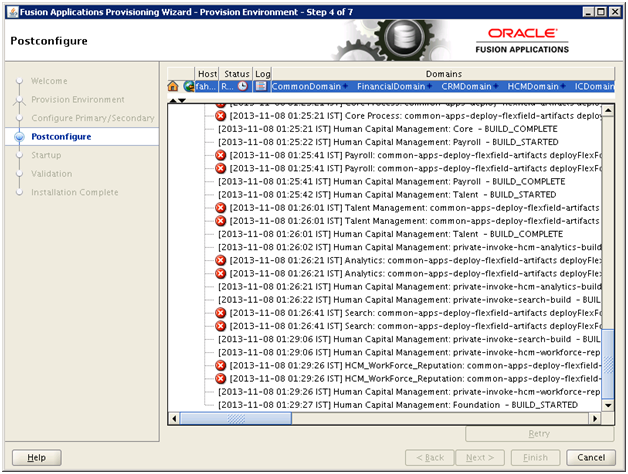Select the Installation Complete step
Image resolution: width=628 pixels, height=474 pixels.
[75, 192]
